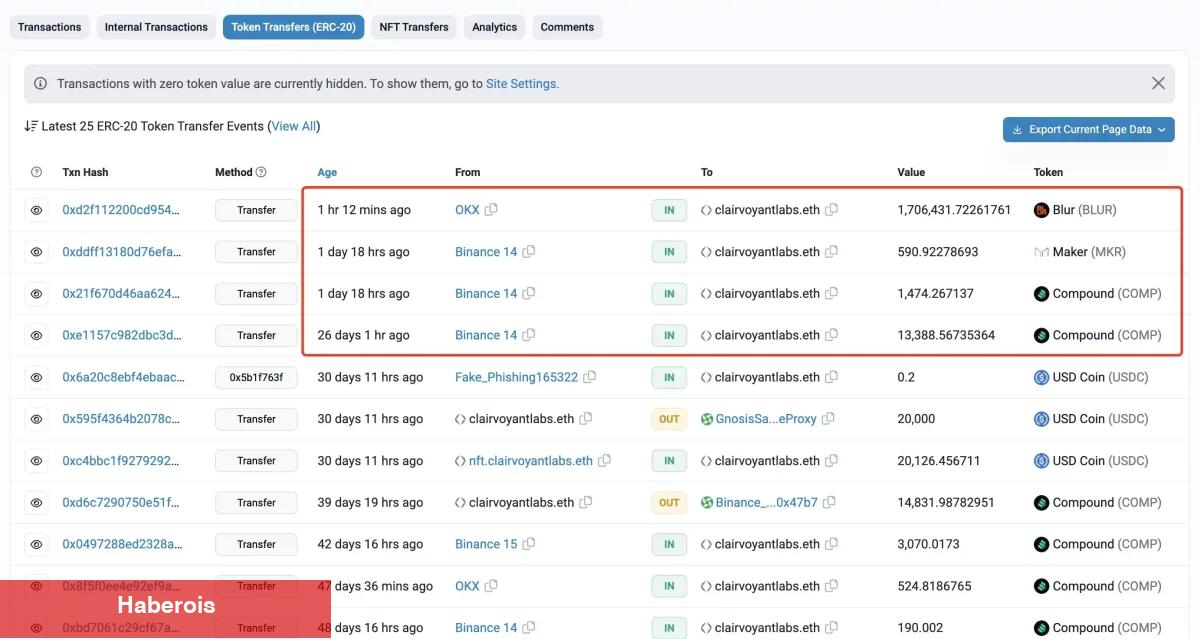Viewport: 1200px width, 639px height.
Task: Copy Binance 14 address in the 1,474.267137 COMP row
Action: pyautogui.click(x=529, y=294)
